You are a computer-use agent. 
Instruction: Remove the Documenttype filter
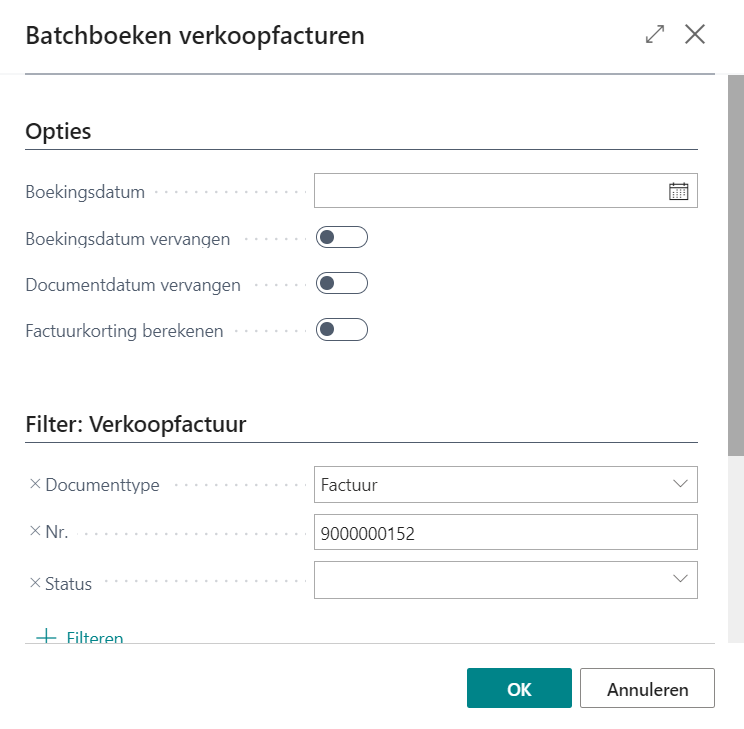[35, 484]
